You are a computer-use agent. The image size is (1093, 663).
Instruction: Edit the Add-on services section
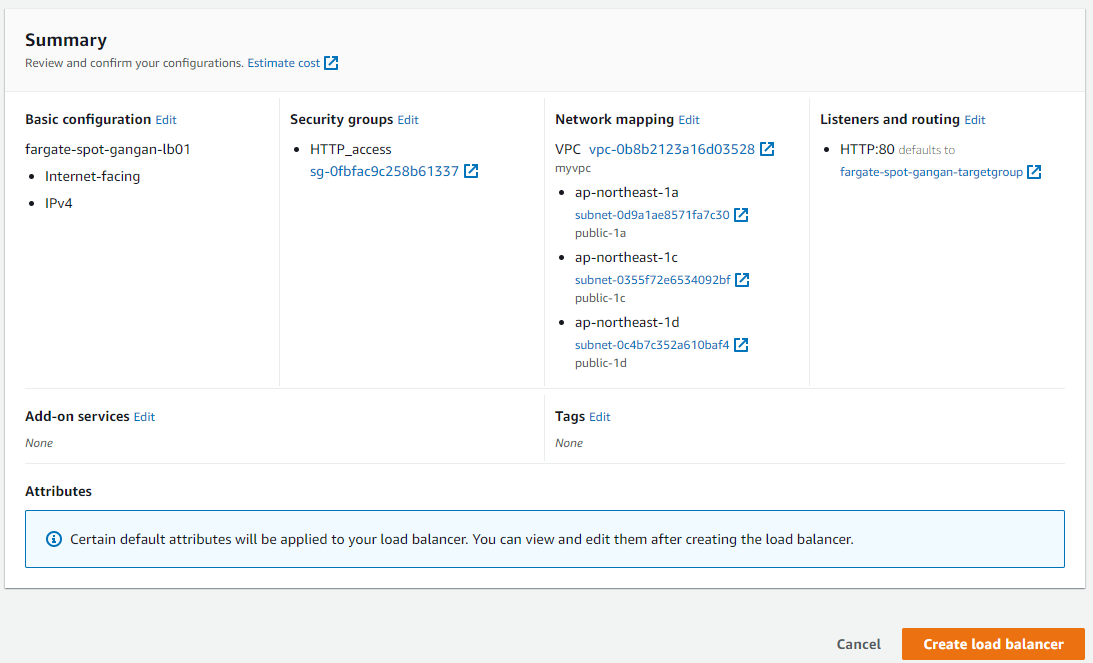145,417
